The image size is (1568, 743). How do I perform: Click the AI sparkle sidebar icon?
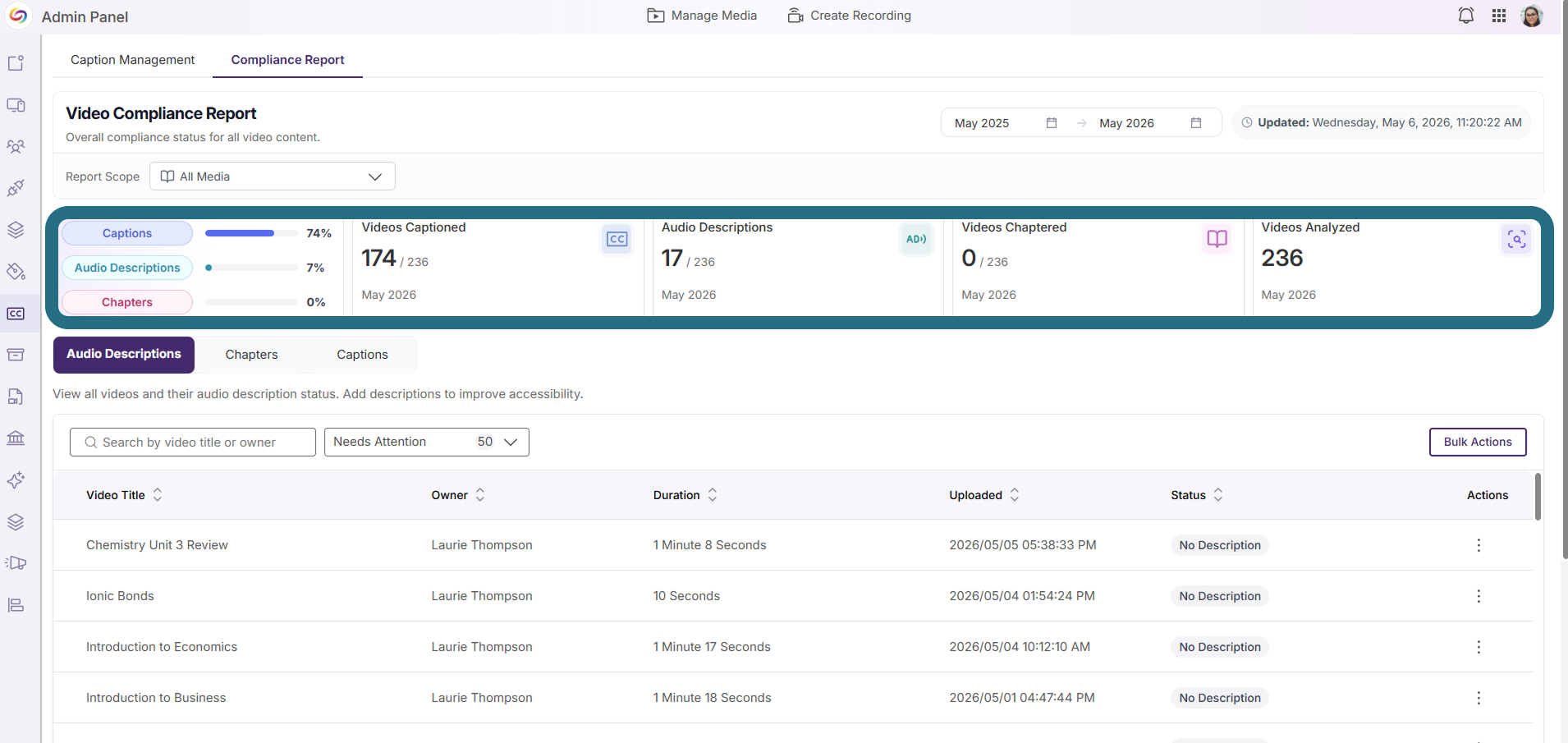tap(16, 479)
